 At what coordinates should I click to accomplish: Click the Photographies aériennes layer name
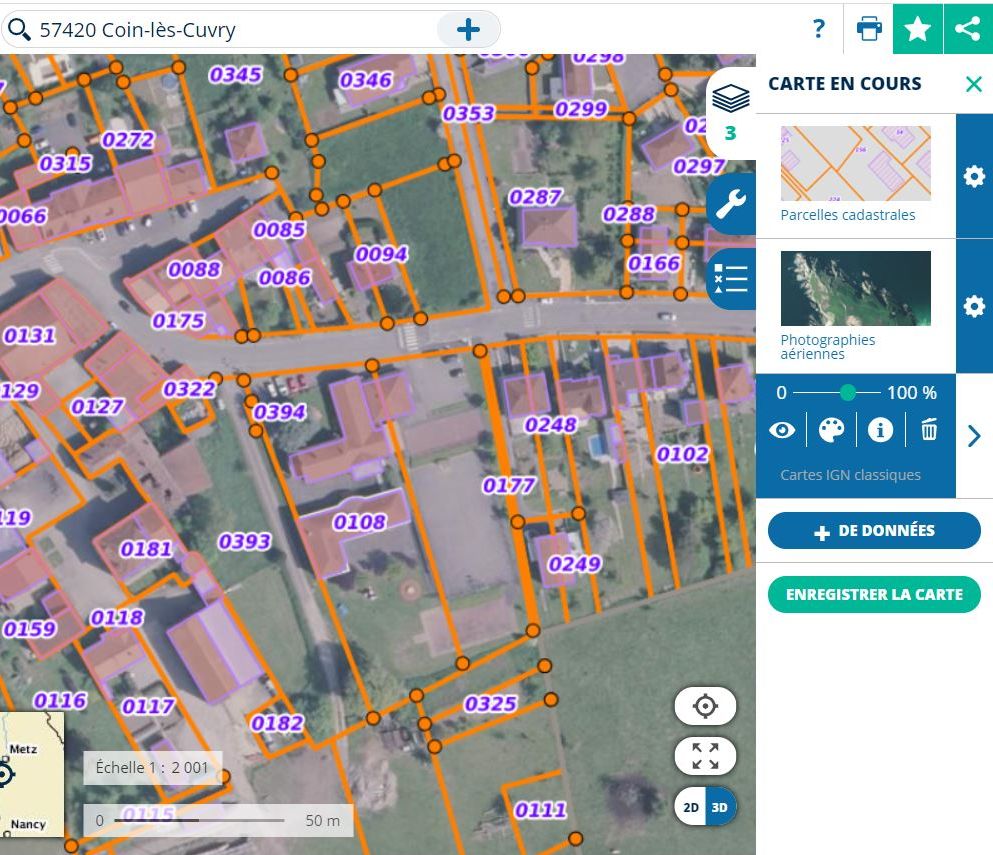[x=828, y=346]
